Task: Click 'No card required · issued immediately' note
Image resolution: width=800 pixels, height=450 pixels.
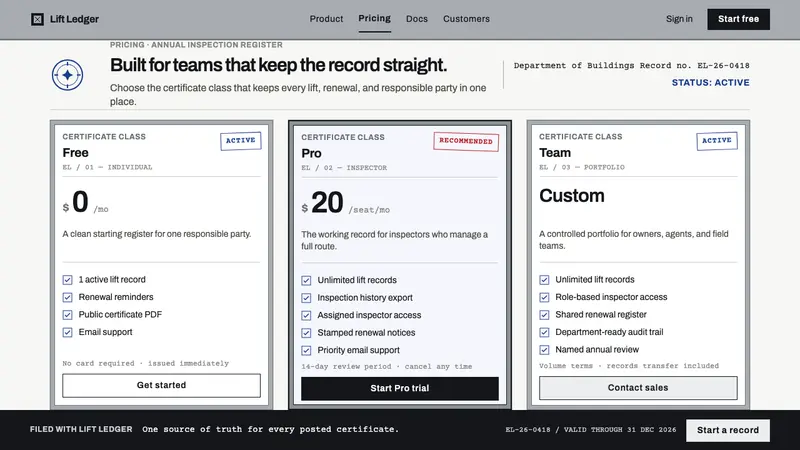Action: click(146, 364)
